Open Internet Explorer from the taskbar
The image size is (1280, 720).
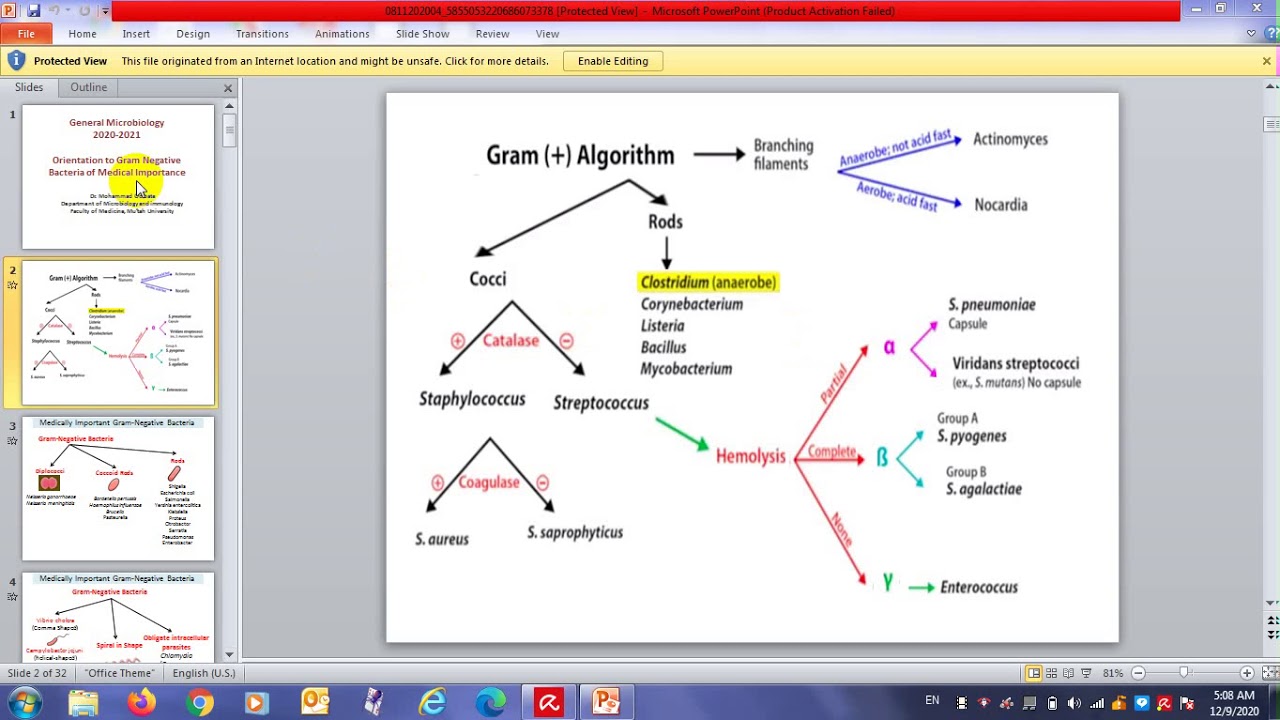432,703
